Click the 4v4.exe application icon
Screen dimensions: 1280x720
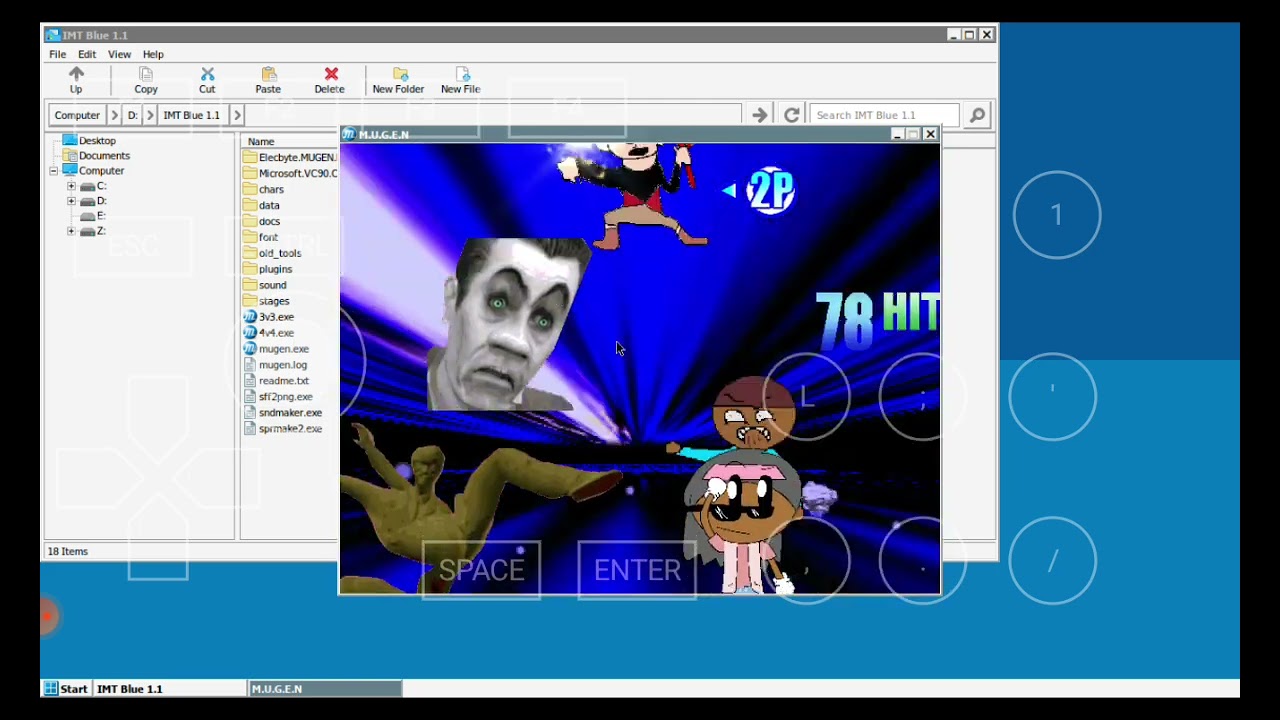coord(250,333)
